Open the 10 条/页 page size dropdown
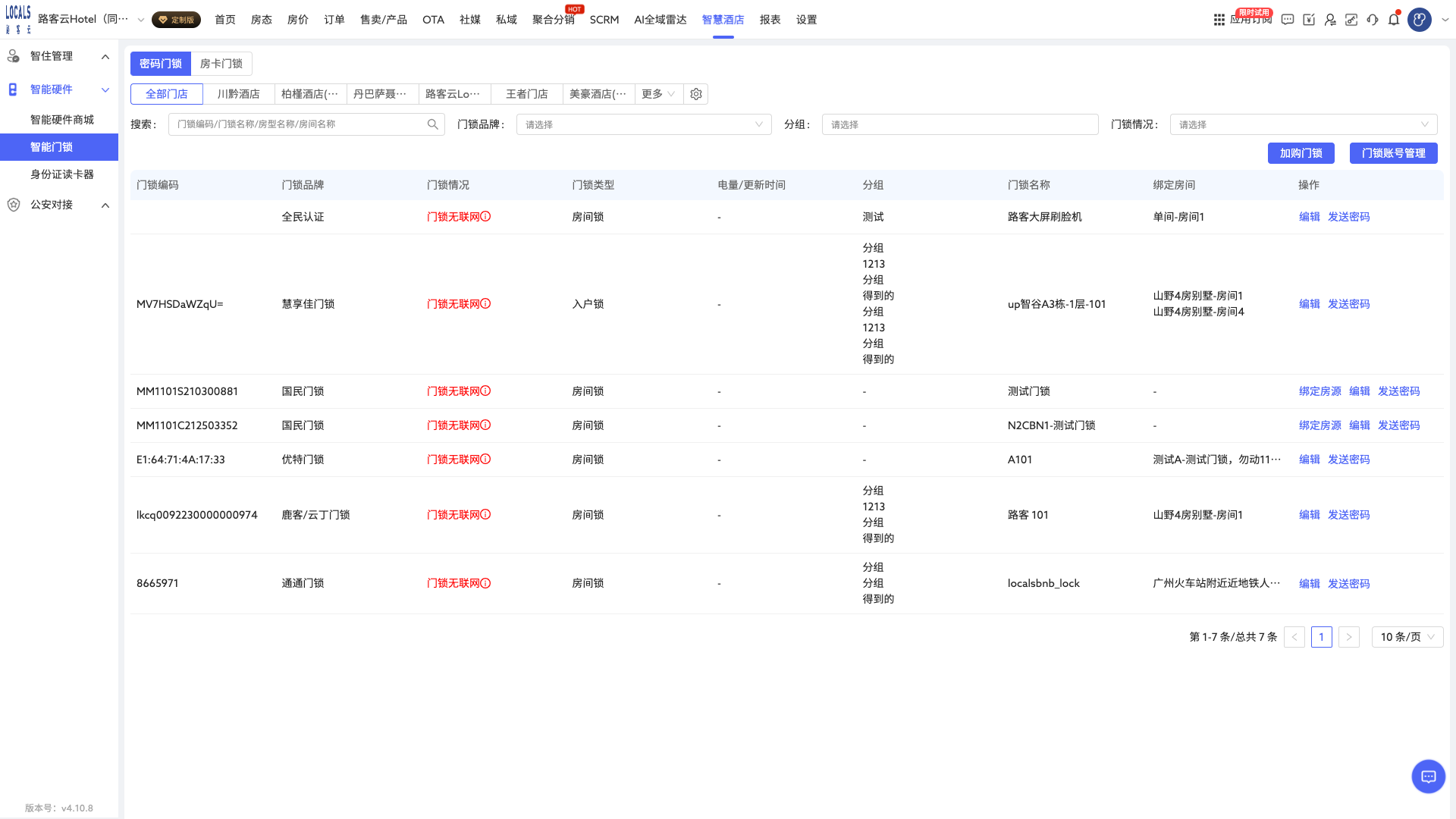 tap(1407, 637)
